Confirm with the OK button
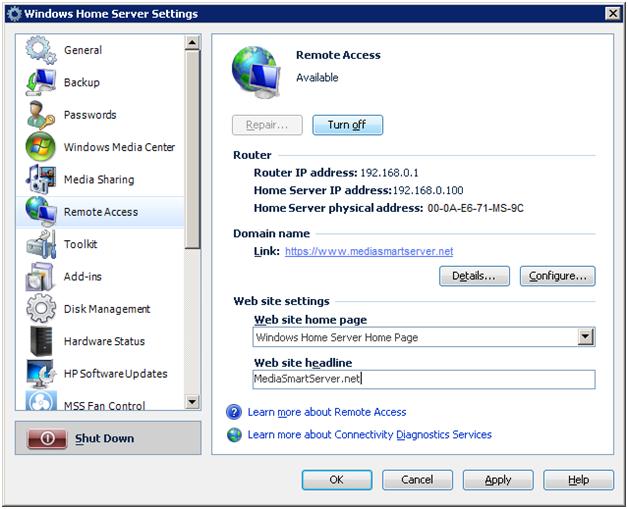Screen dimensions: 628x509 (x=337, y=480)
